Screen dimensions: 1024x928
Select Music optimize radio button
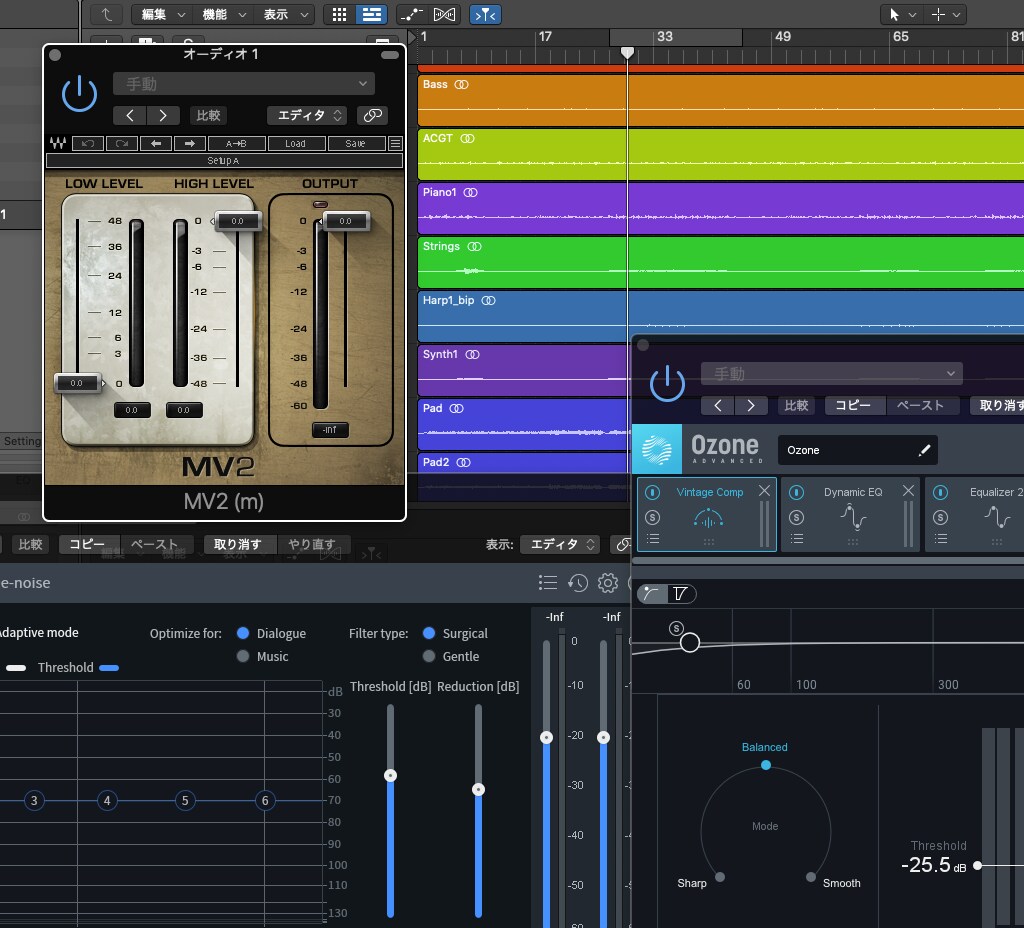click(x=243, y=656)
